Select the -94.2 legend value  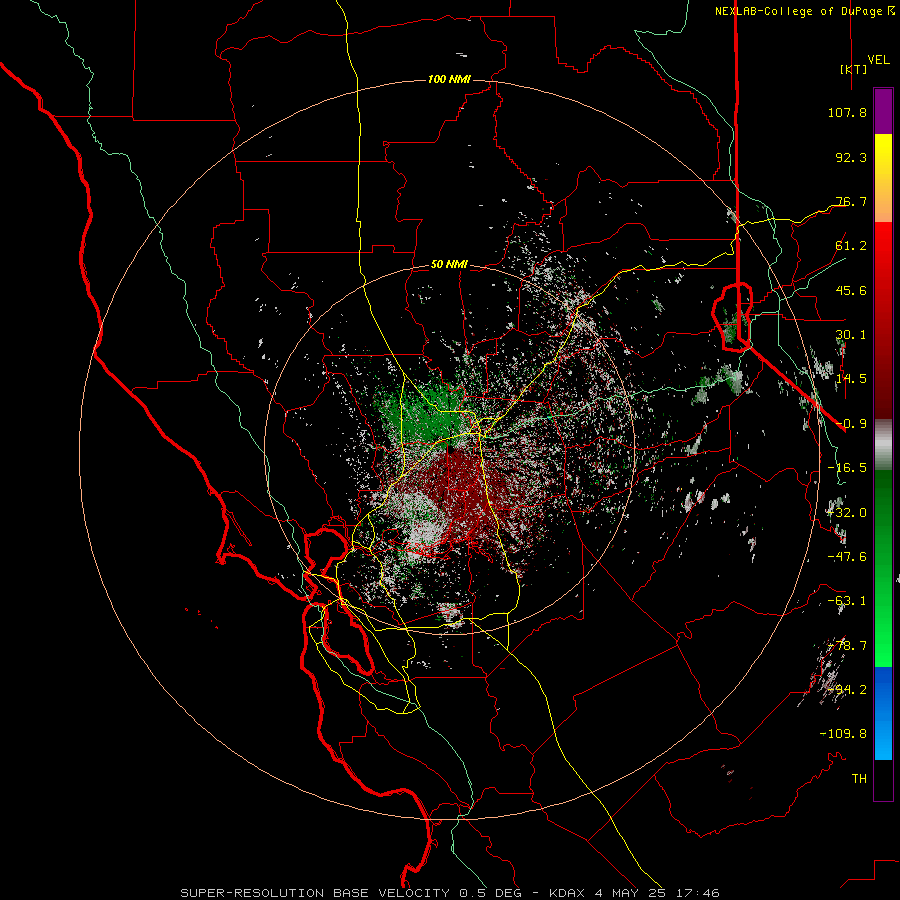(847, 690)
